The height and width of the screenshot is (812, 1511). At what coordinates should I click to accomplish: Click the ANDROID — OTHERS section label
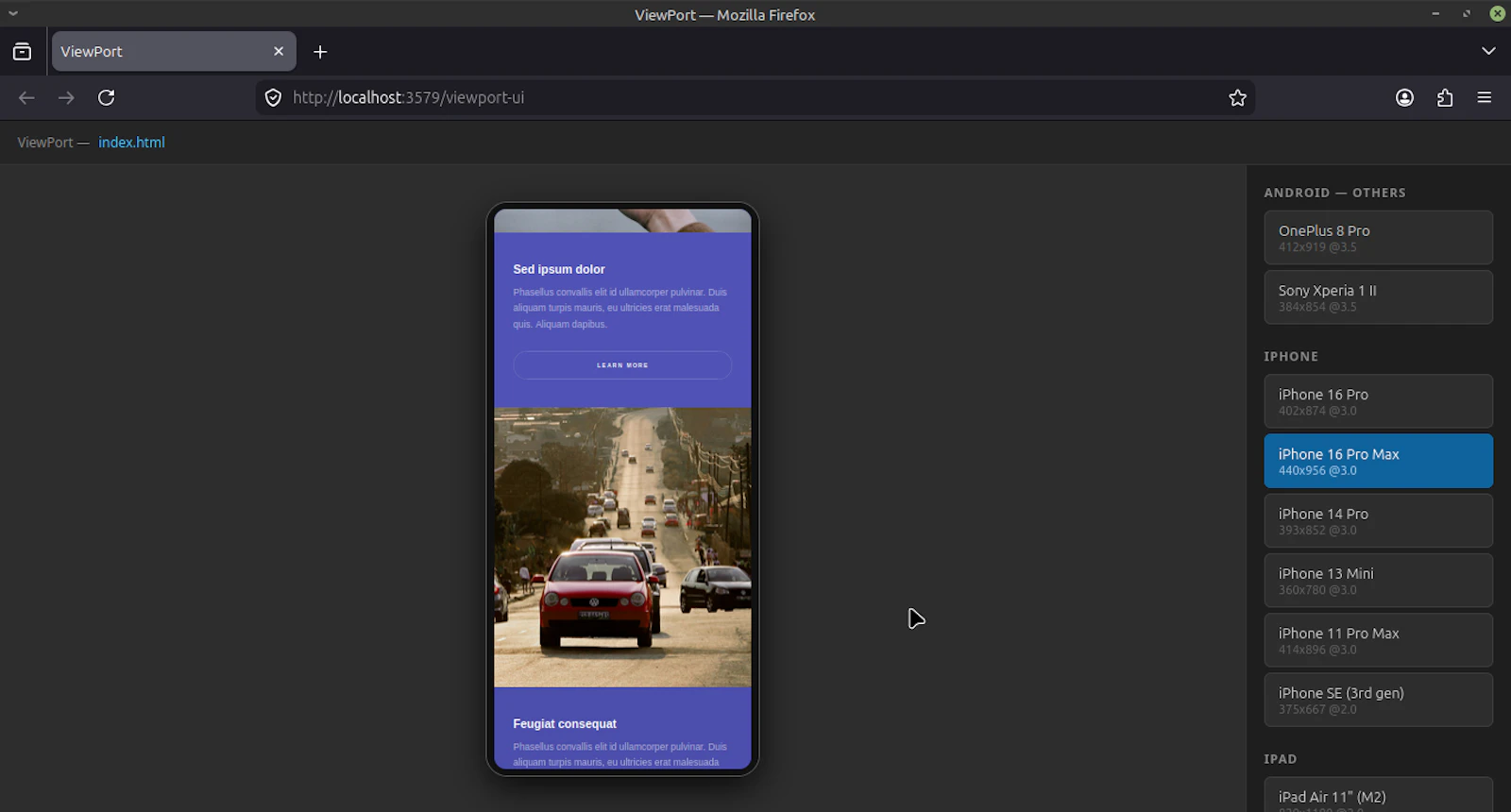click(1334, 193)
